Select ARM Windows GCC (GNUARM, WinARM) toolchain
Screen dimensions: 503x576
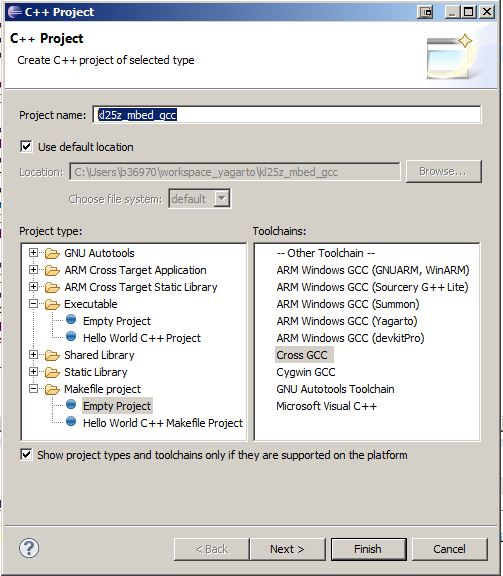pos(373,270)
